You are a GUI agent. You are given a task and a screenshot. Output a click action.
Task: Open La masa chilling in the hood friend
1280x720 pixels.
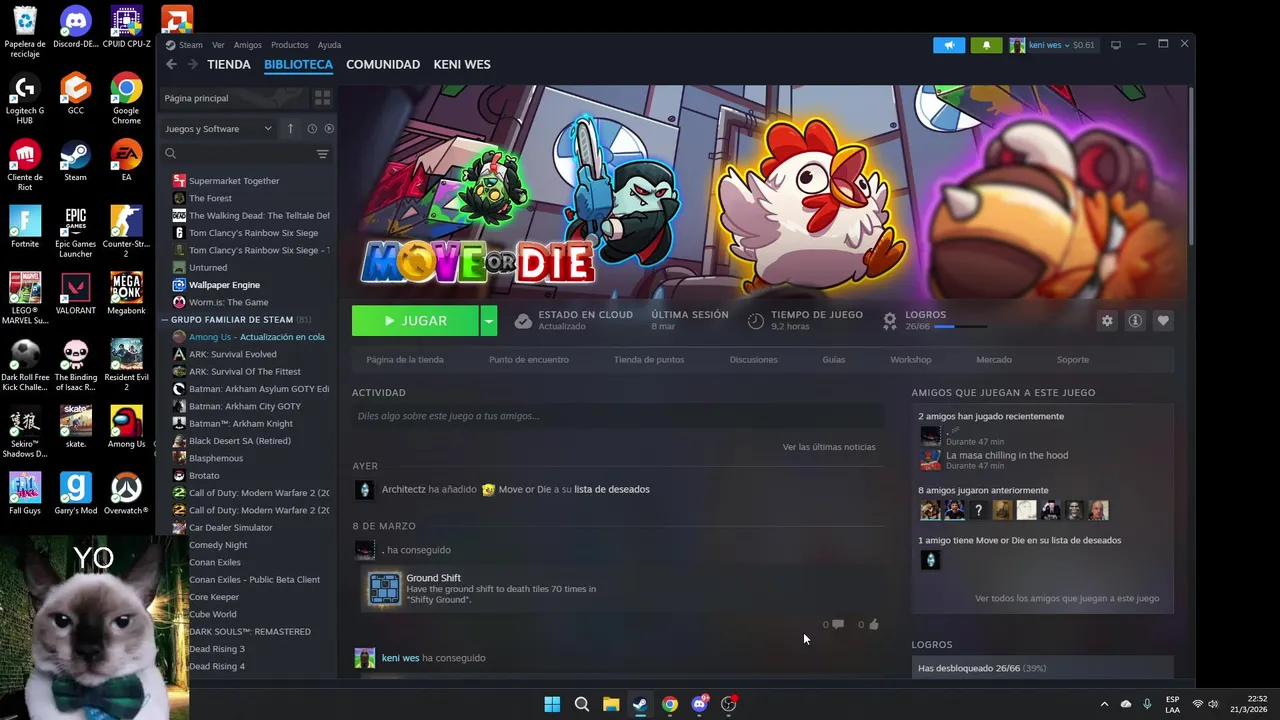(x=1006, y=455)
